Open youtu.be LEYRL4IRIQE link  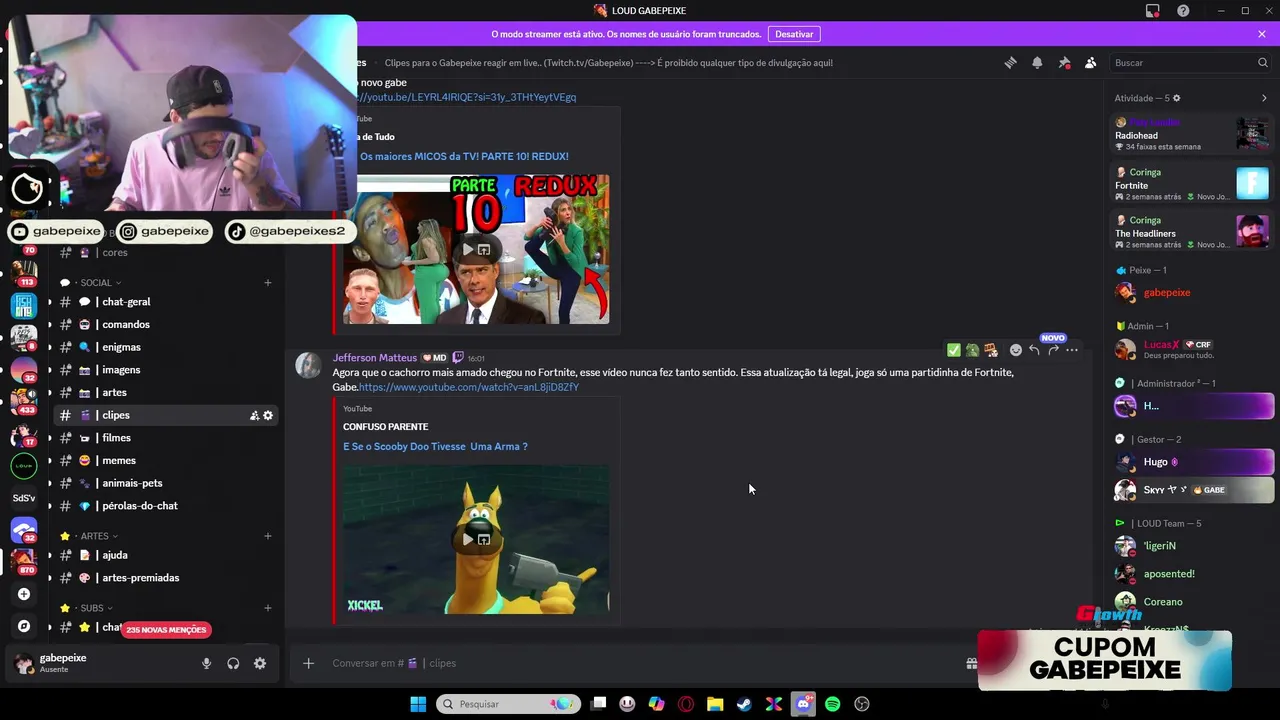(466, 97)
